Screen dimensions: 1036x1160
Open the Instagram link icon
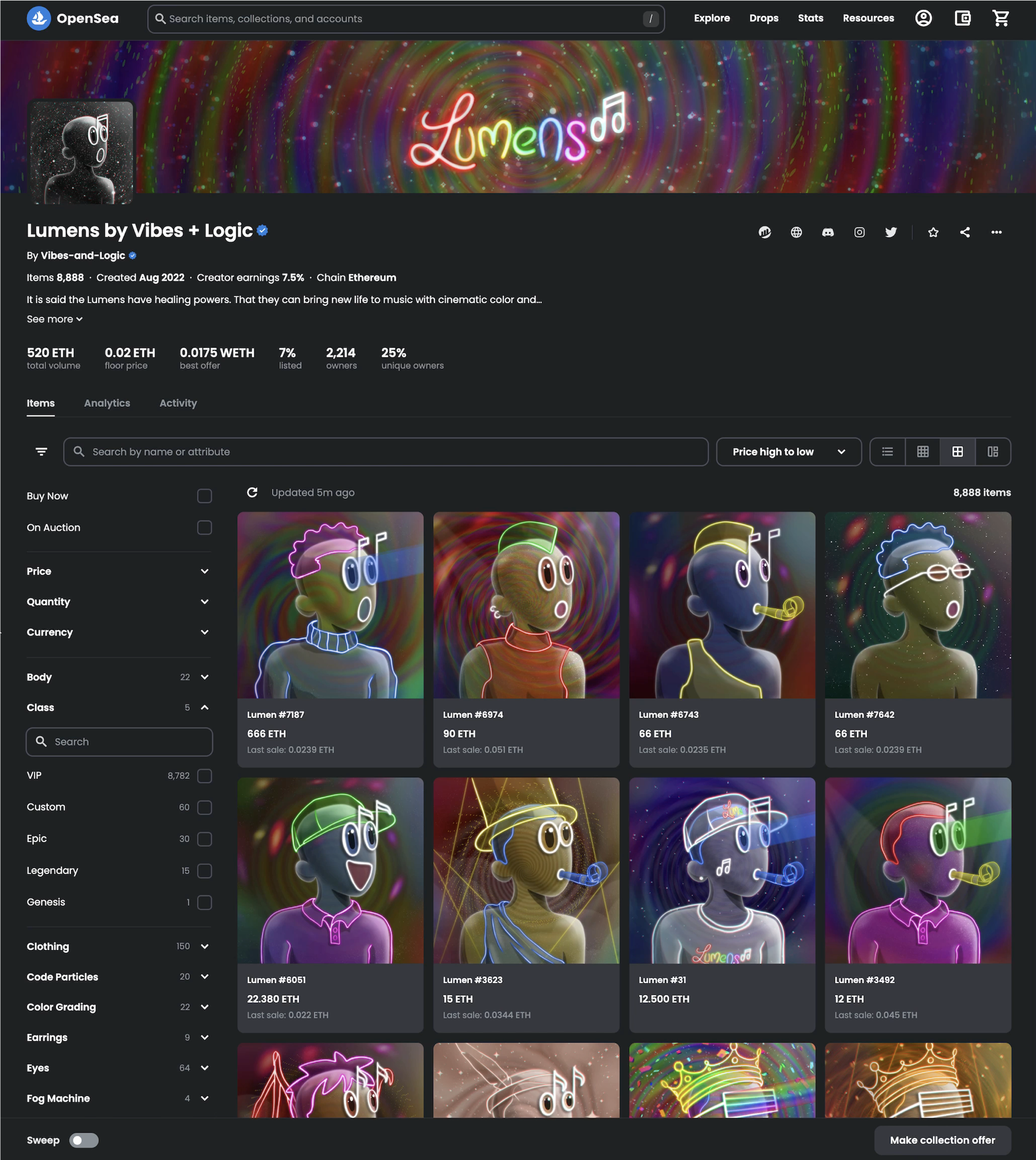859,232
